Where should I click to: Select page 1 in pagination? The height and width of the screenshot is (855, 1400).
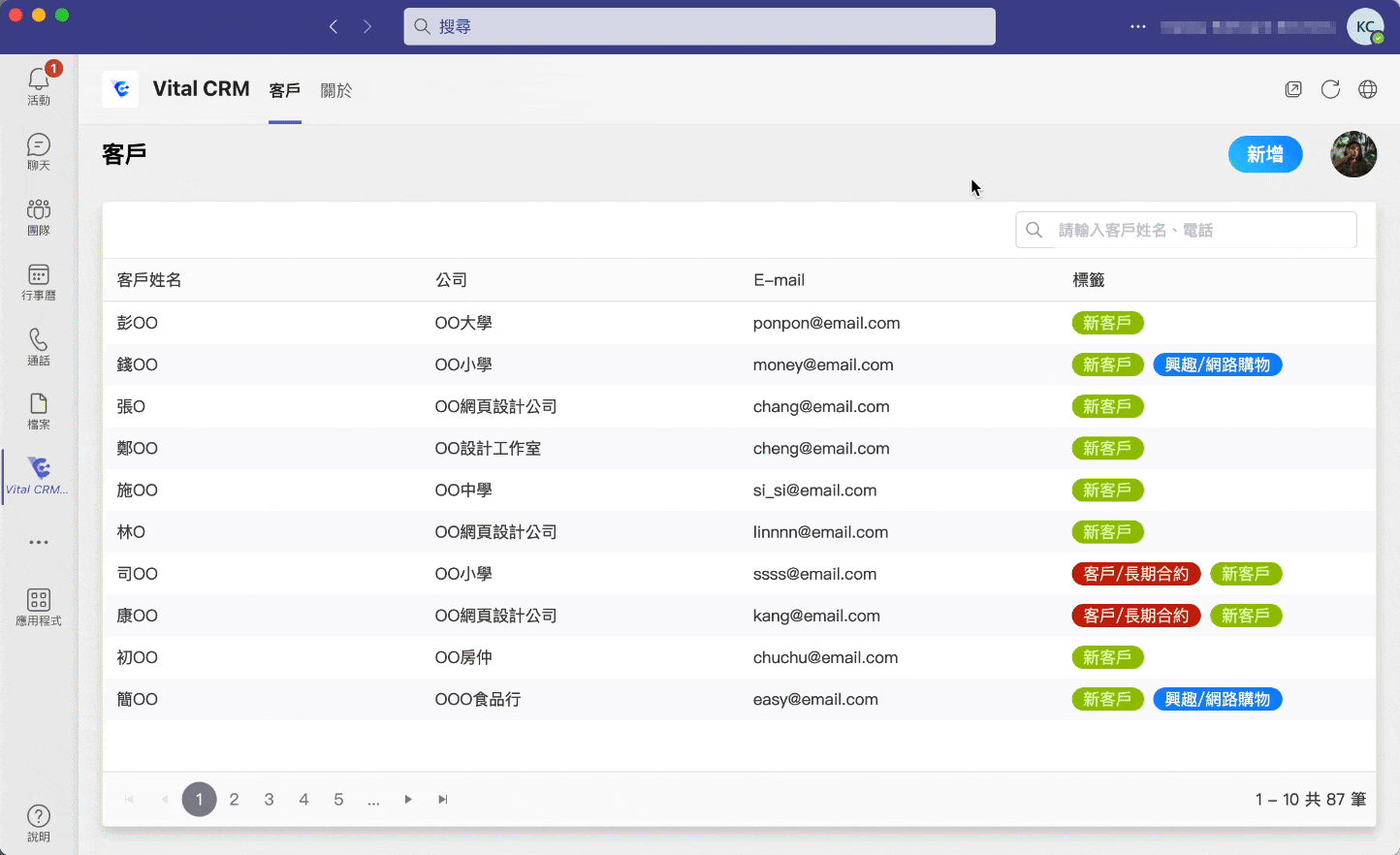point(200,800)
